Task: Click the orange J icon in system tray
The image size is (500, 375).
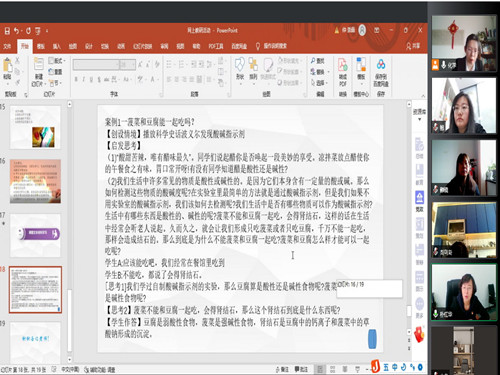Action: pos(376,367)
